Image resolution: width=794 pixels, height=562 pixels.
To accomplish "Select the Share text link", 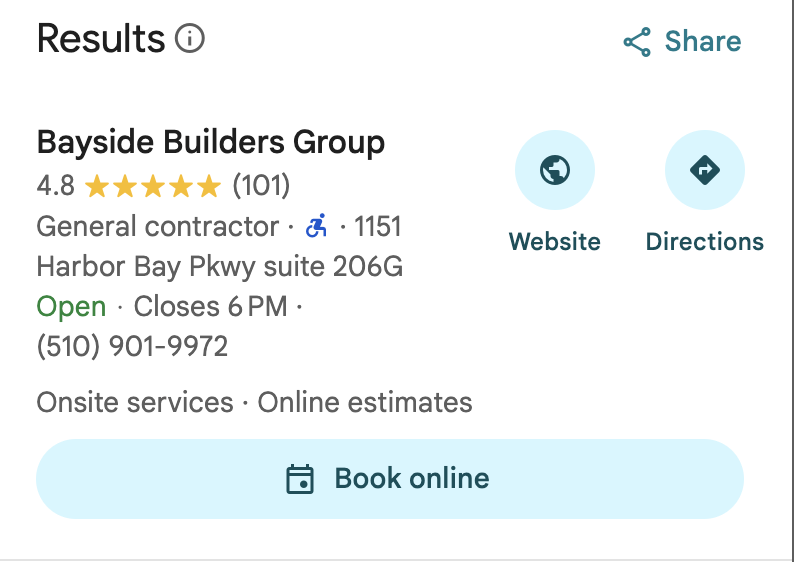I will [x=702, y=42].
